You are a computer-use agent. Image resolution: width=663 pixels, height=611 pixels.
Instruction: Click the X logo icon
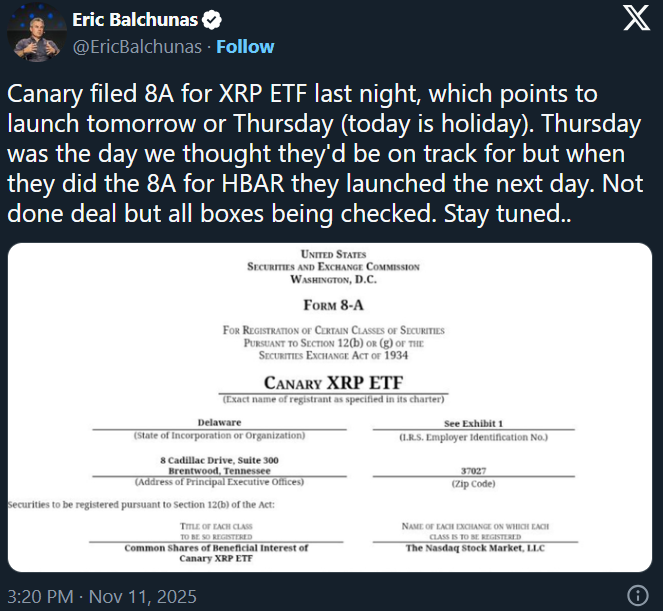coord(636,21)
